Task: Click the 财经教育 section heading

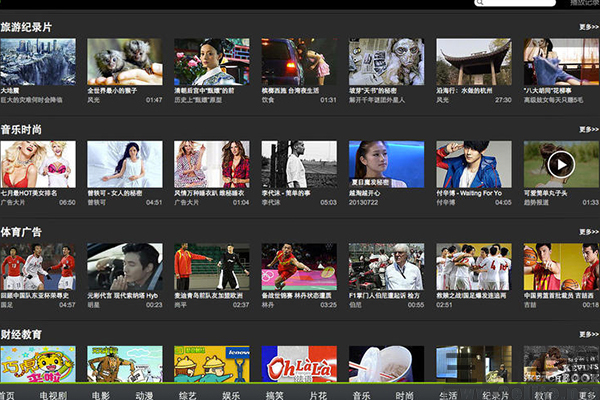Action: pyautogui.click(x=21, y=335)
